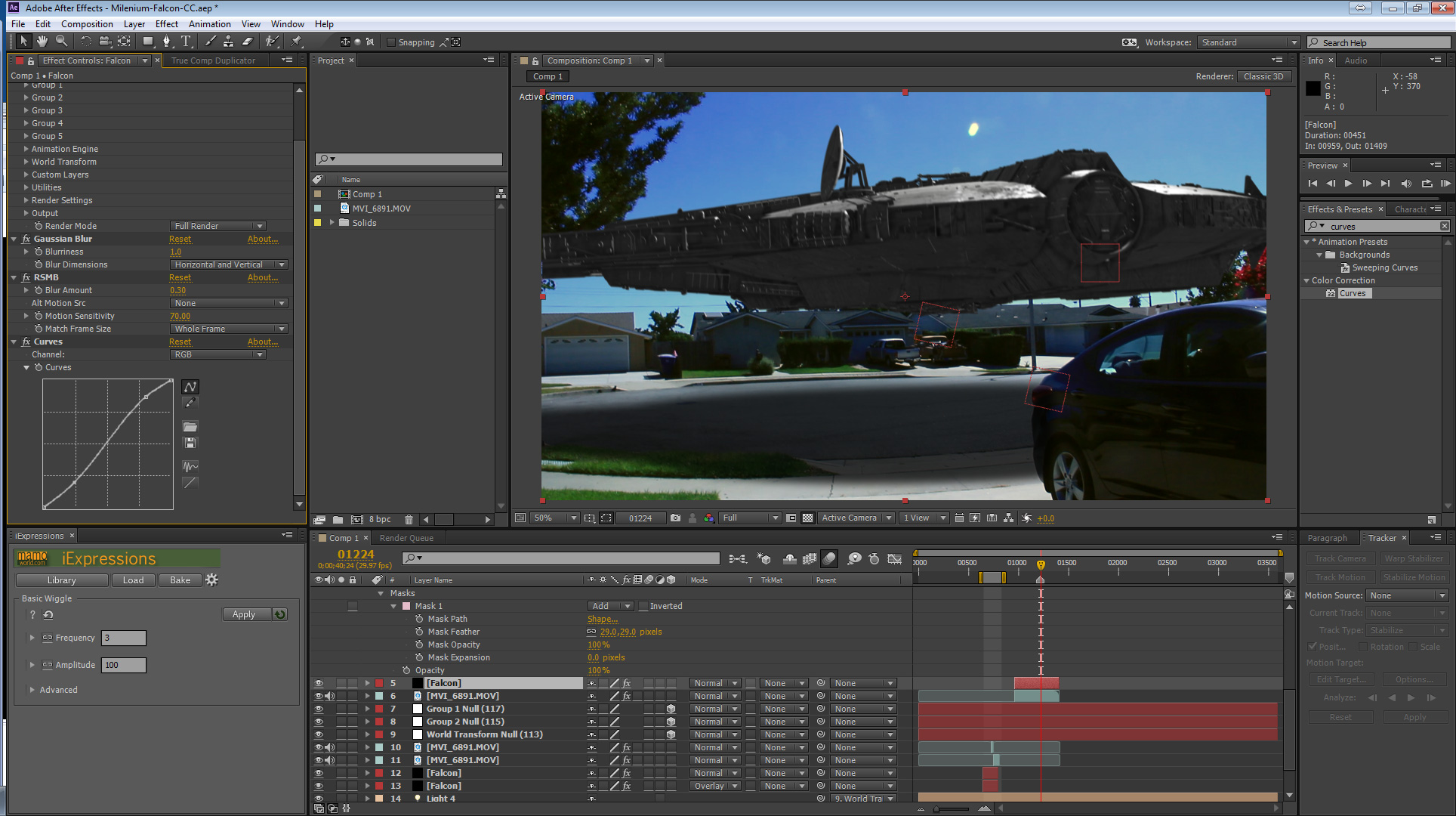Select the Hand tool
Image resolution: width=1456 pixels, height=816 pixels.
(x=43, y=42)
